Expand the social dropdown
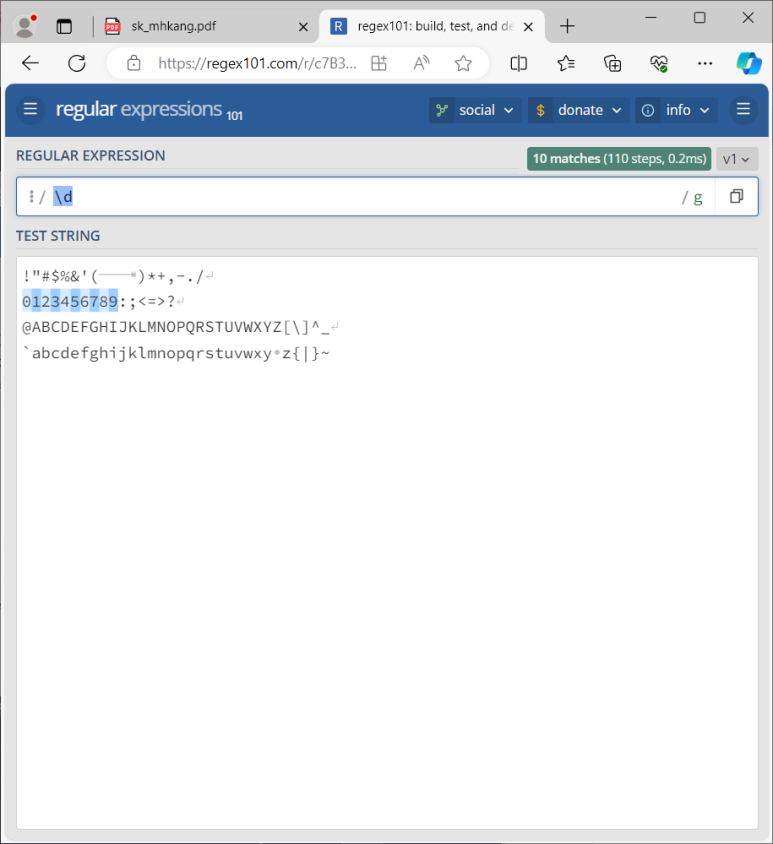 pyautogui.click(x=475, y=110)
